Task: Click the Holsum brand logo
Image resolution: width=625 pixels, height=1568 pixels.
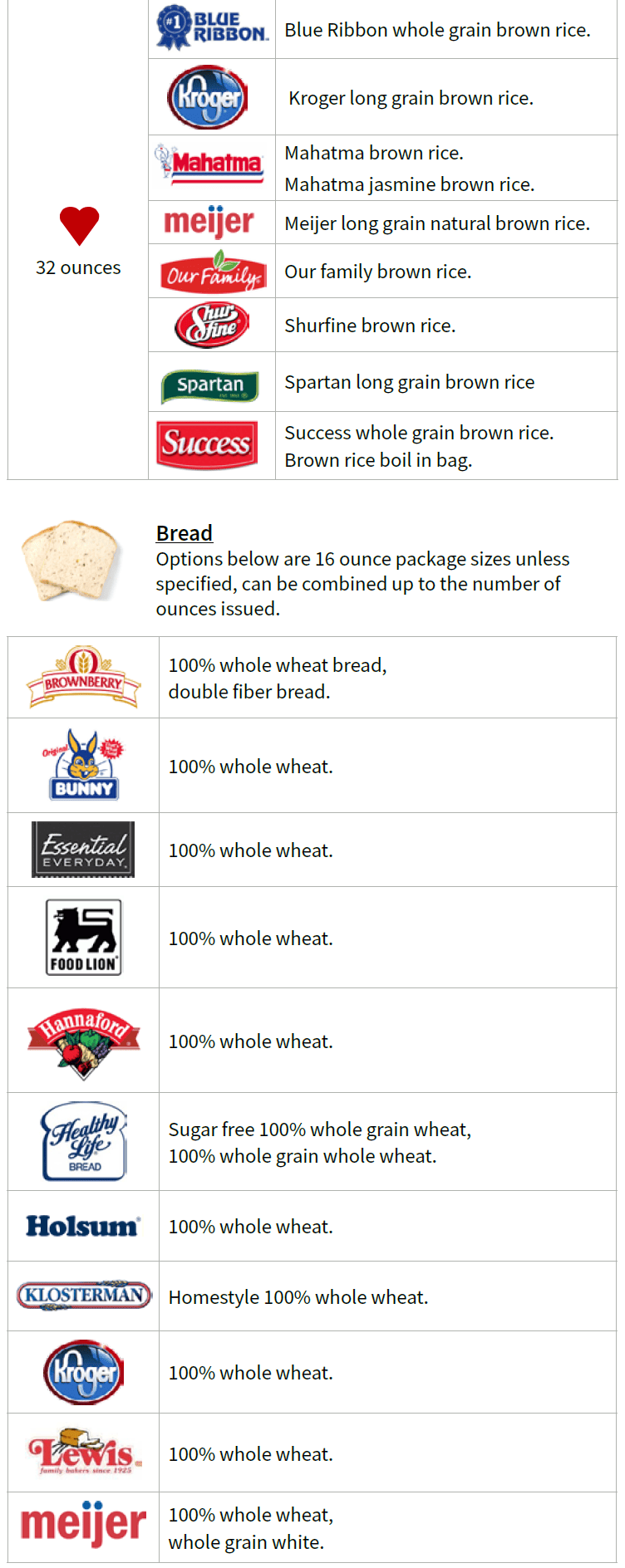Action: (x=83, y=1226)
